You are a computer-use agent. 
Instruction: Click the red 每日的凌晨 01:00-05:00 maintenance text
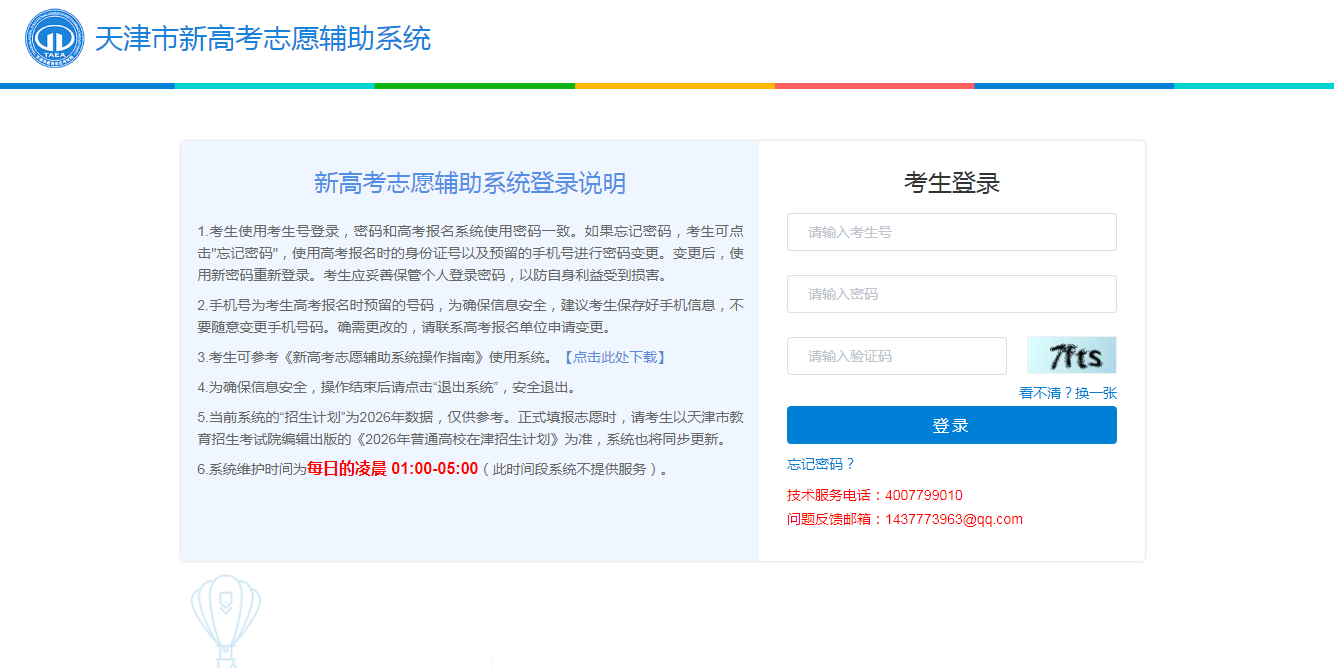(393, 468)
